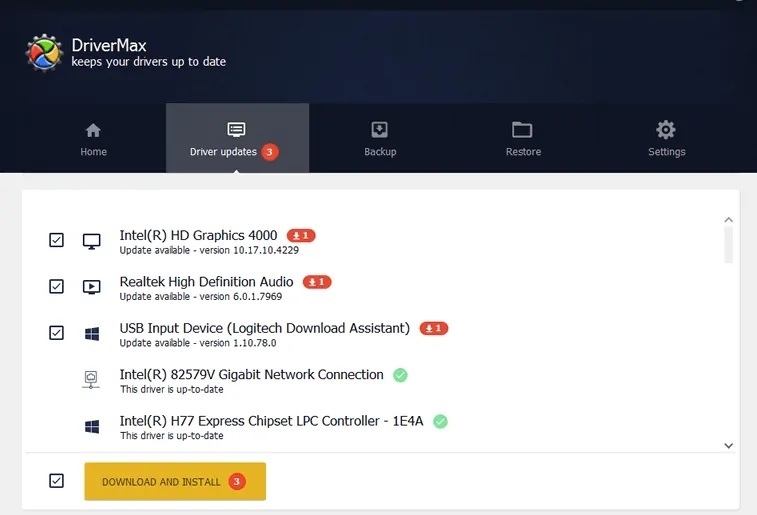Click red download badge for USB Input Device
Screen dimensions: 757x515
[x=434, y=328]
